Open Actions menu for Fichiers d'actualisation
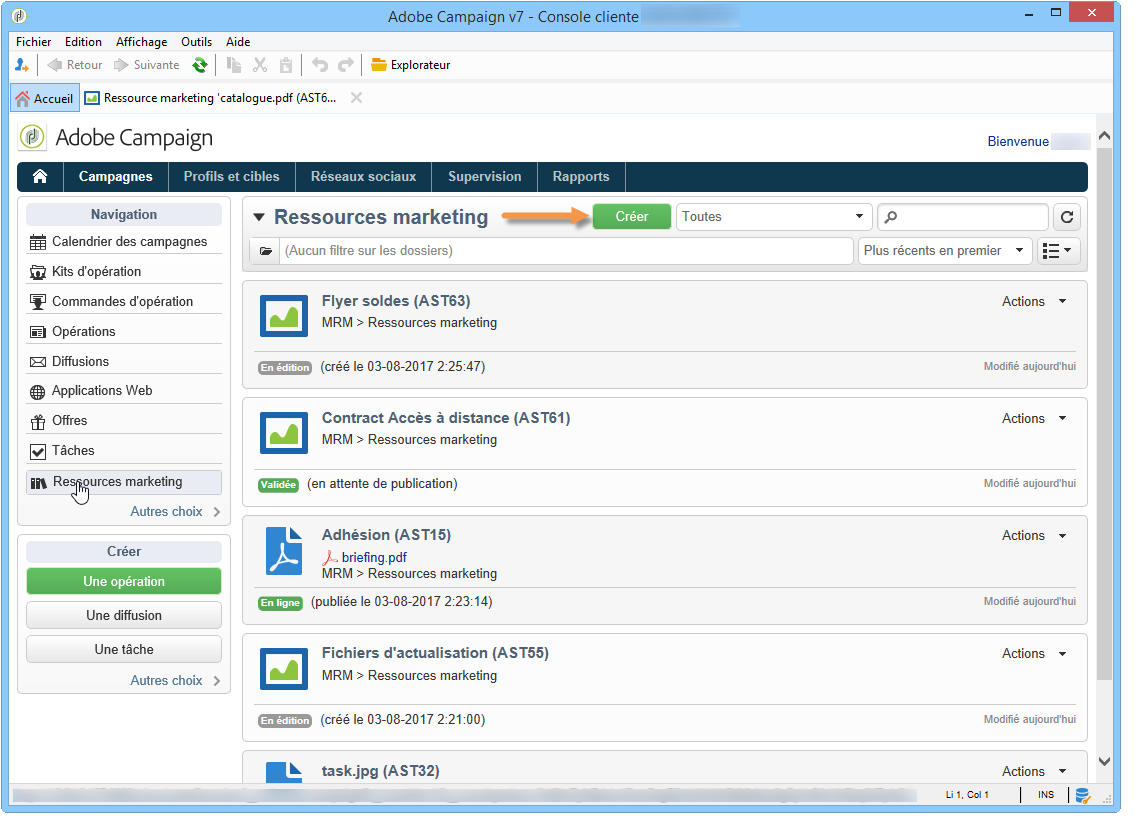1137x824 pixels. [1034, 654]
